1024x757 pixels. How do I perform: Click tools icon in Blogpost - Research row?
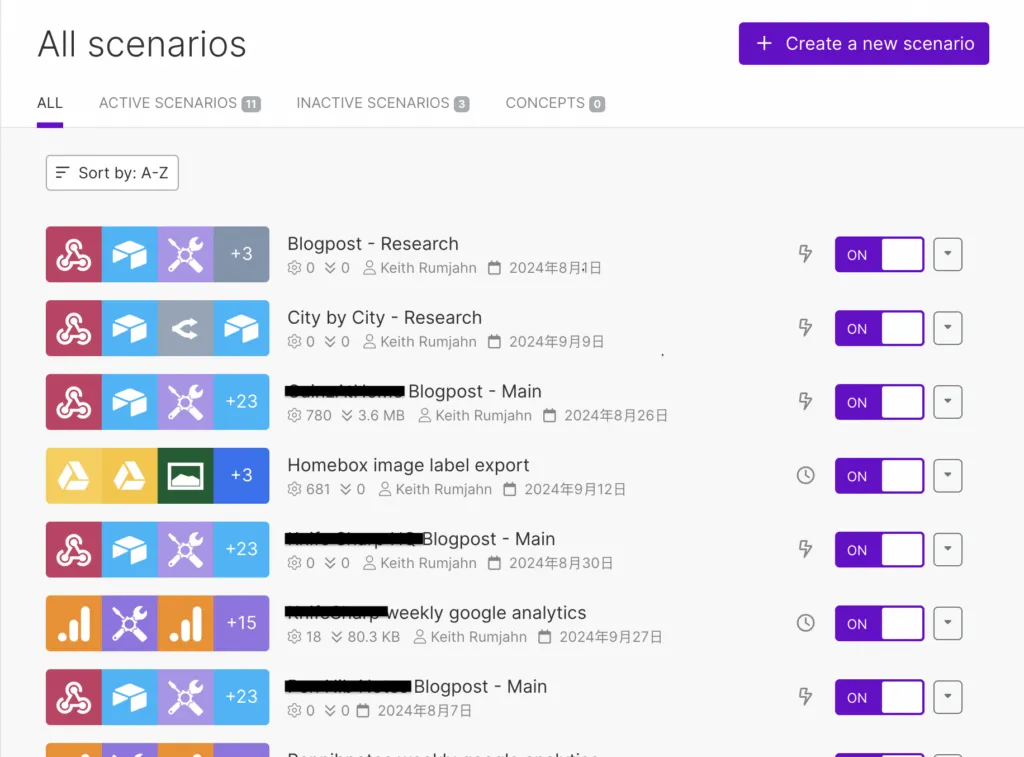point(185,254)
